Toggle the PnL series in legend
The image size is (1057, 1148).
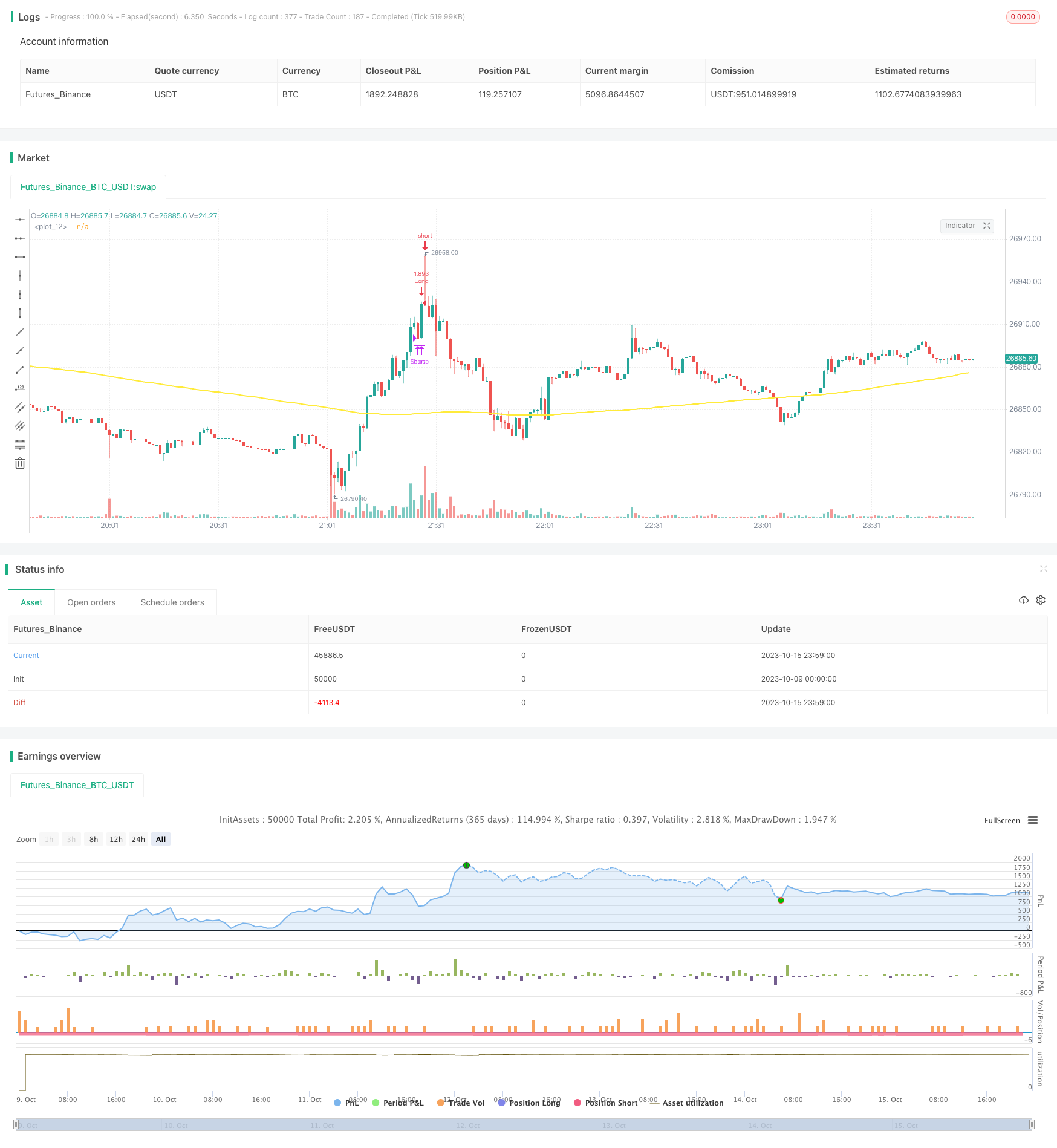346,1103
